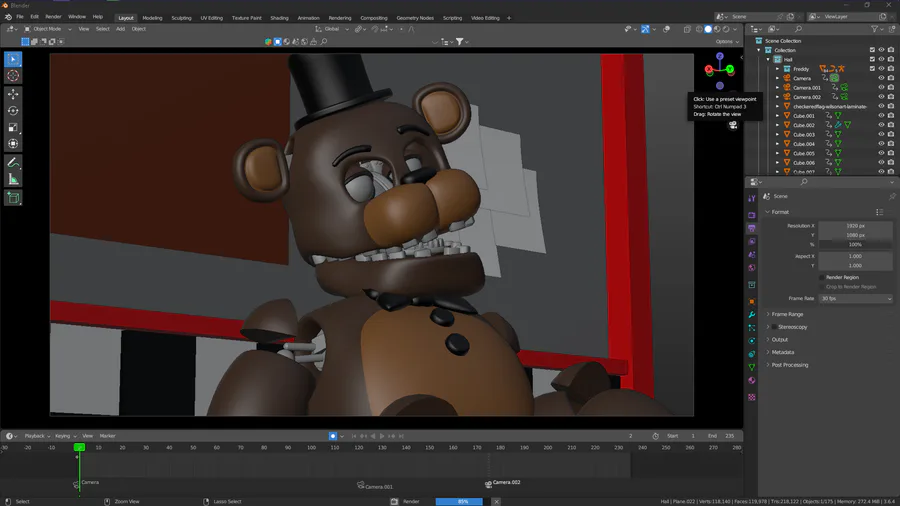Switch to the Scripting workspace tab
Image resolution: width=900 pixels, height=506 pixels.
[x=452, y=18]
